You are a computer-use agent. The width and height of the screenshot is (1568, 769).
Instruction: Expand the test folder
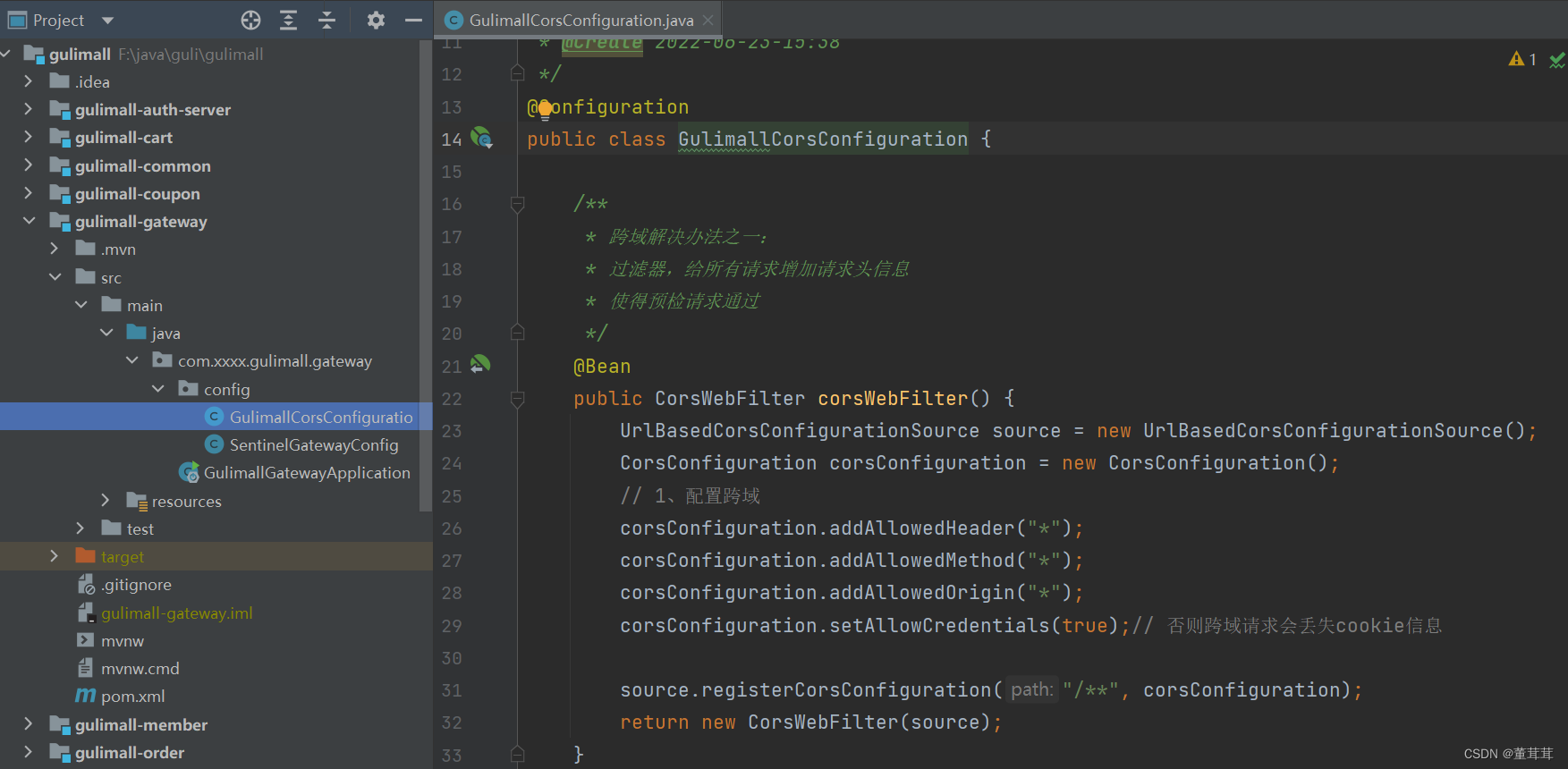click(80, 528)
